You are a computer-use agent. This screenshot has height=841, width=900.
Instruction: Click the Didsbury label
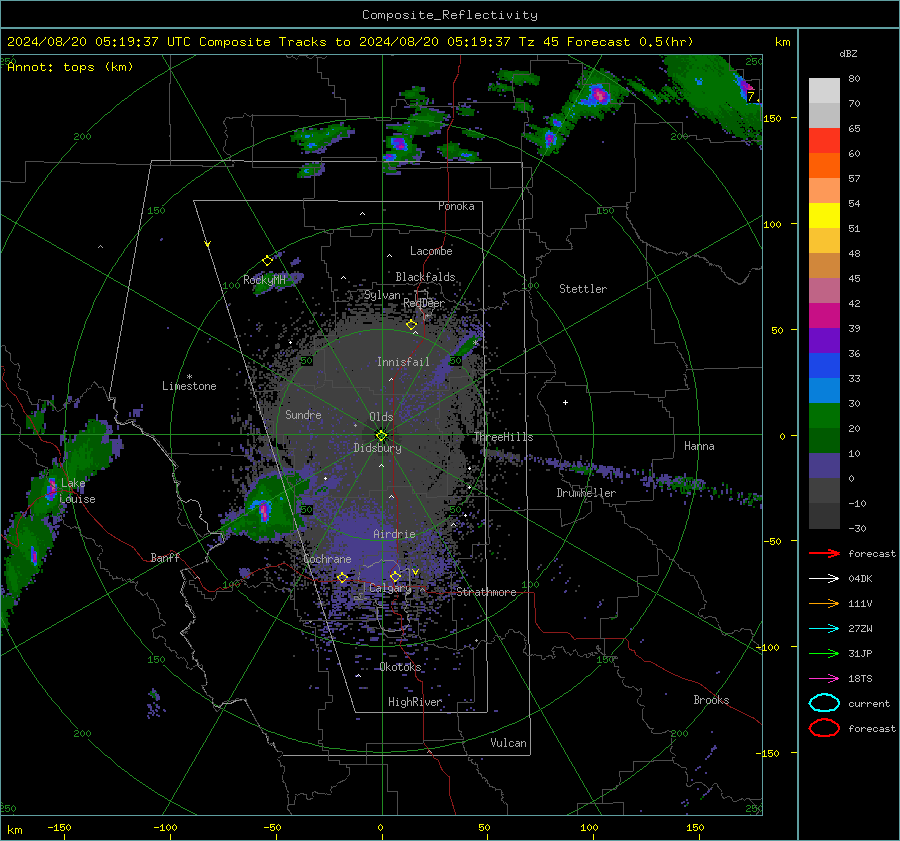click(378, 448)
